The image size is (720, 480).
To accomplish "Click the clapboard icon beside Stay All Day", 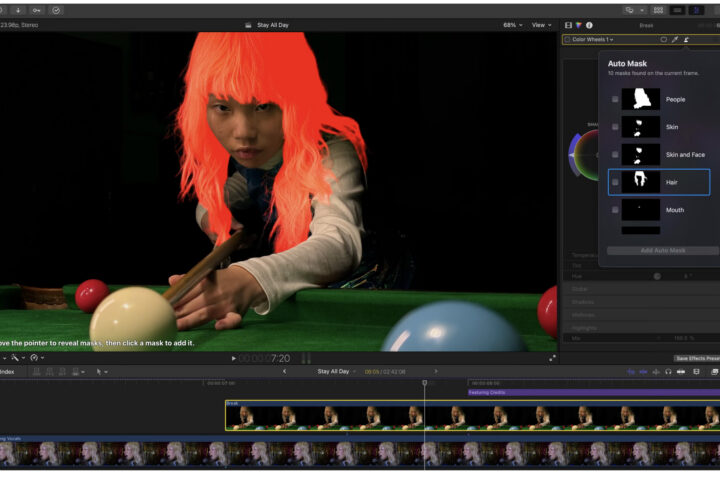I will [x=248, y=25].
